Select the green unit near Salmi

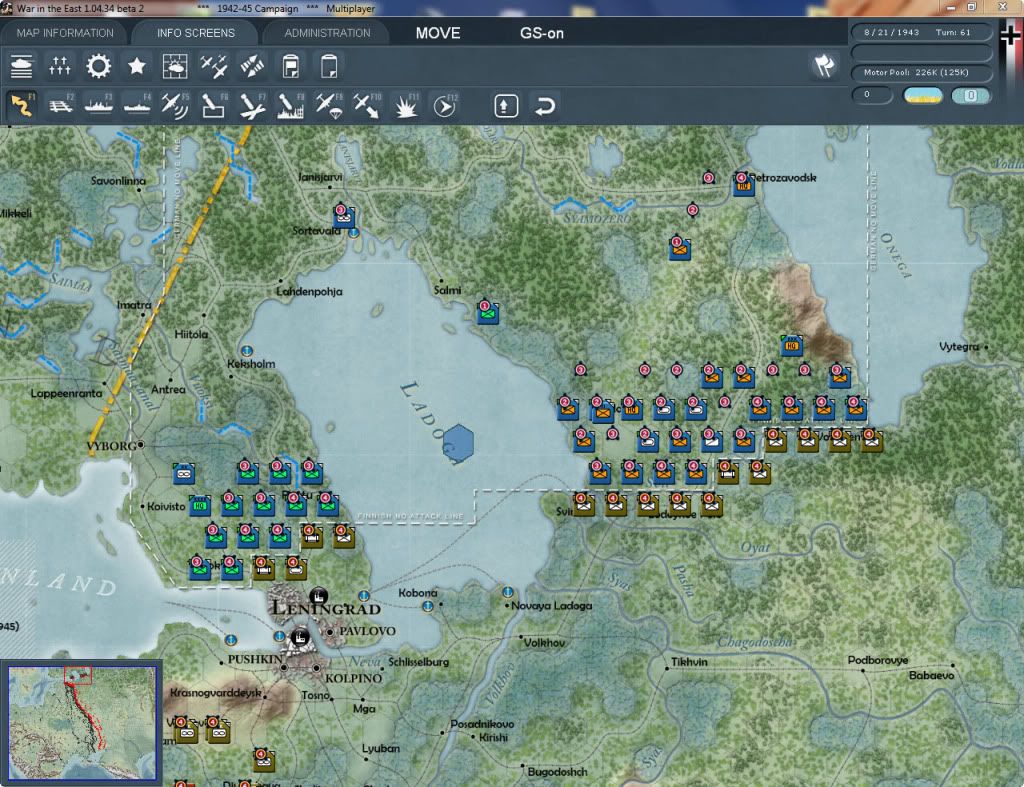coord(488,312)
